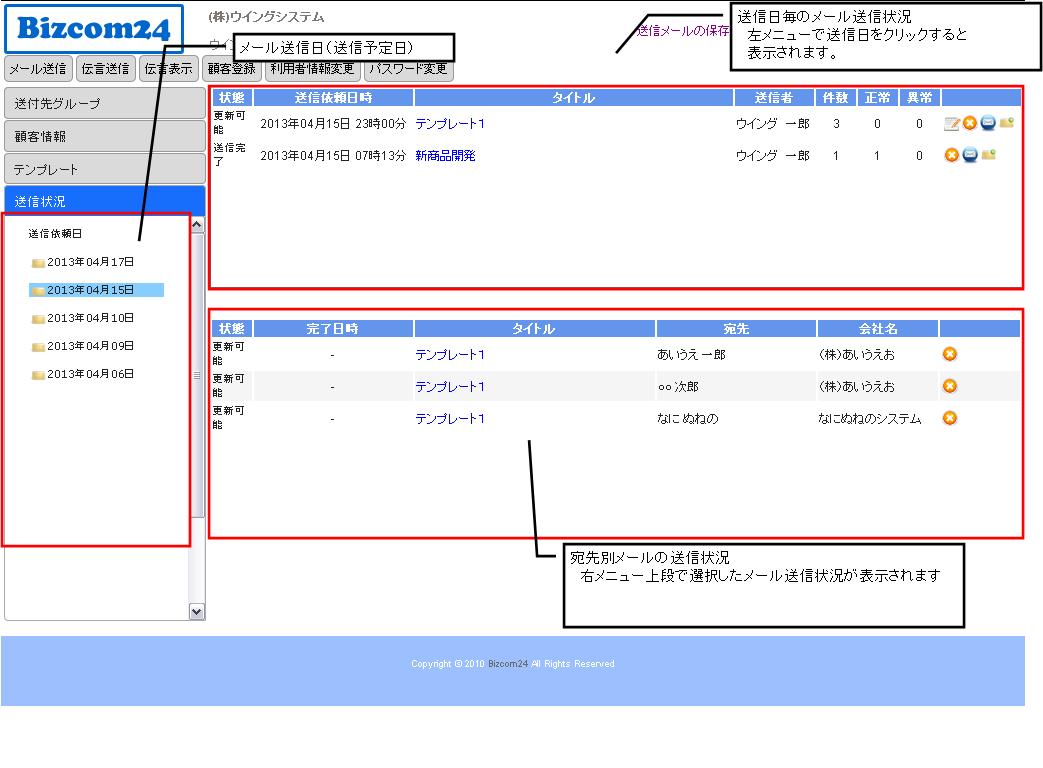Click the orange delete icon for ○○次郎
The image size is (1043, 768).
(950, 386)
